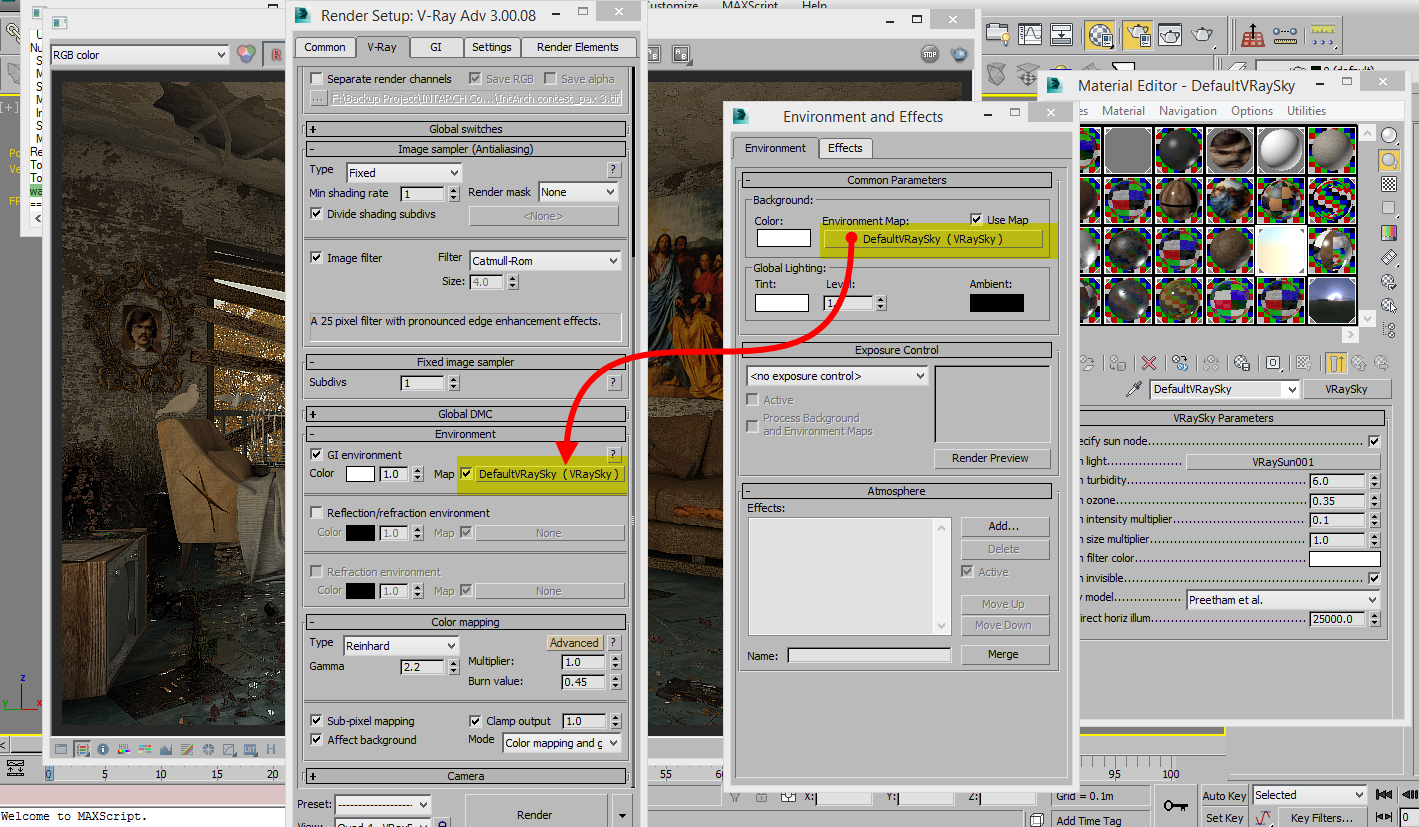Open the Rendered Frame Window icon
The height and width of the screenshot is (827, 1419).
point(1170,35)
